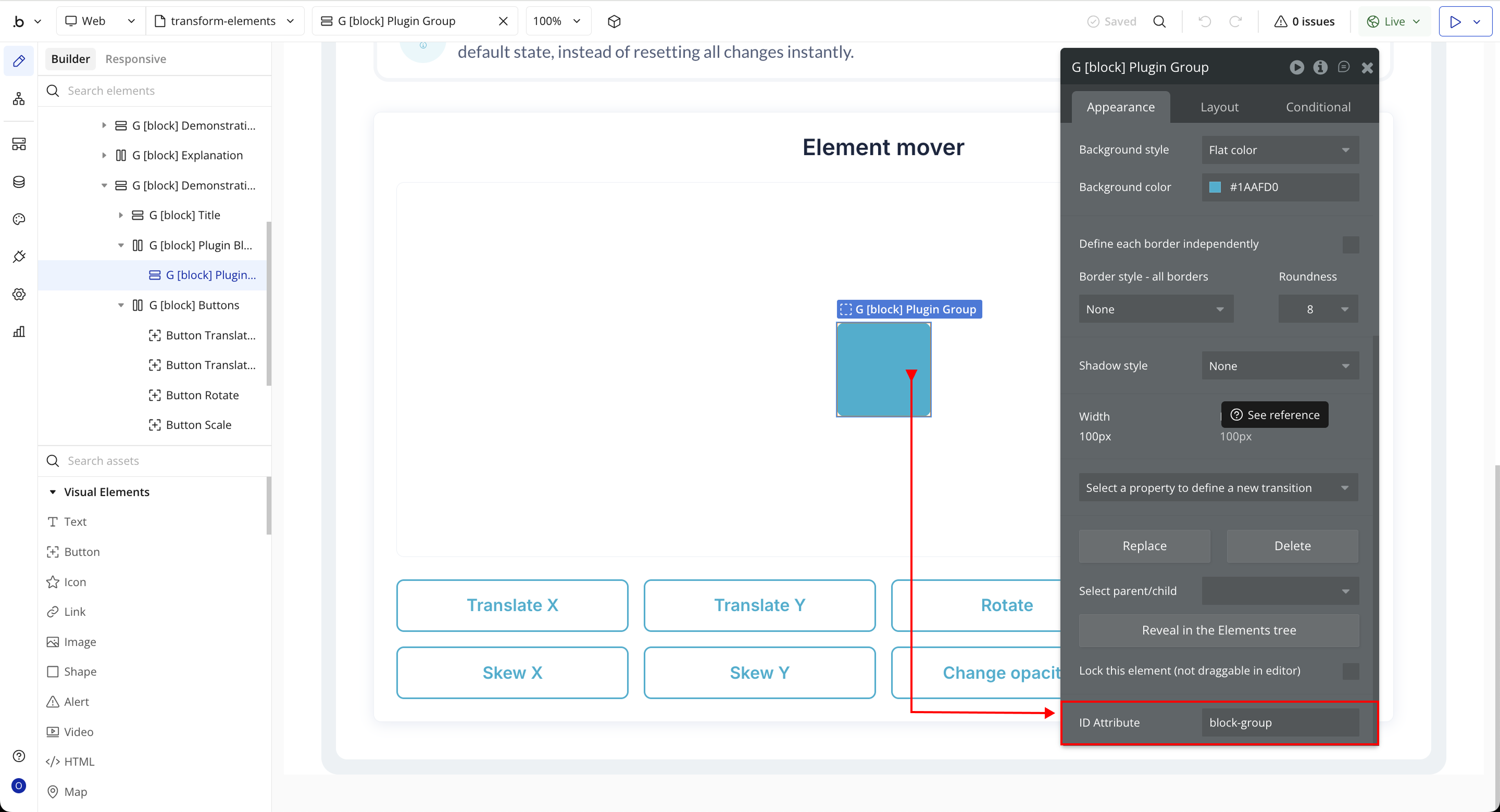Screen dimensions: 1500x812
Task: Click the play icon in the property panel header
Action: 1296,68
